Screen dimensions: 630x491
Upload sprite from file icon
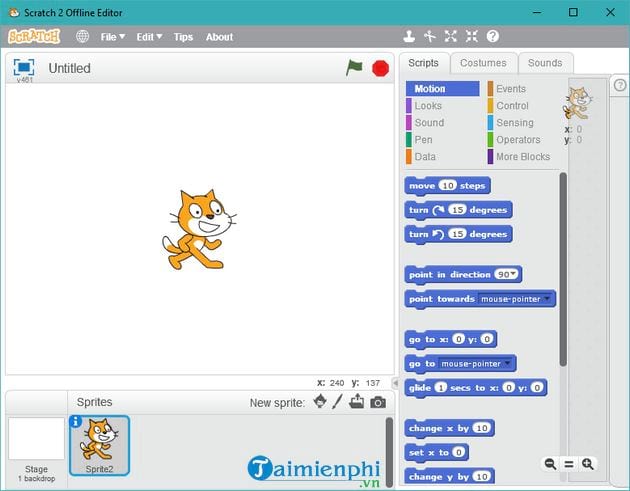pyautogui.click(x=356, y=401)
